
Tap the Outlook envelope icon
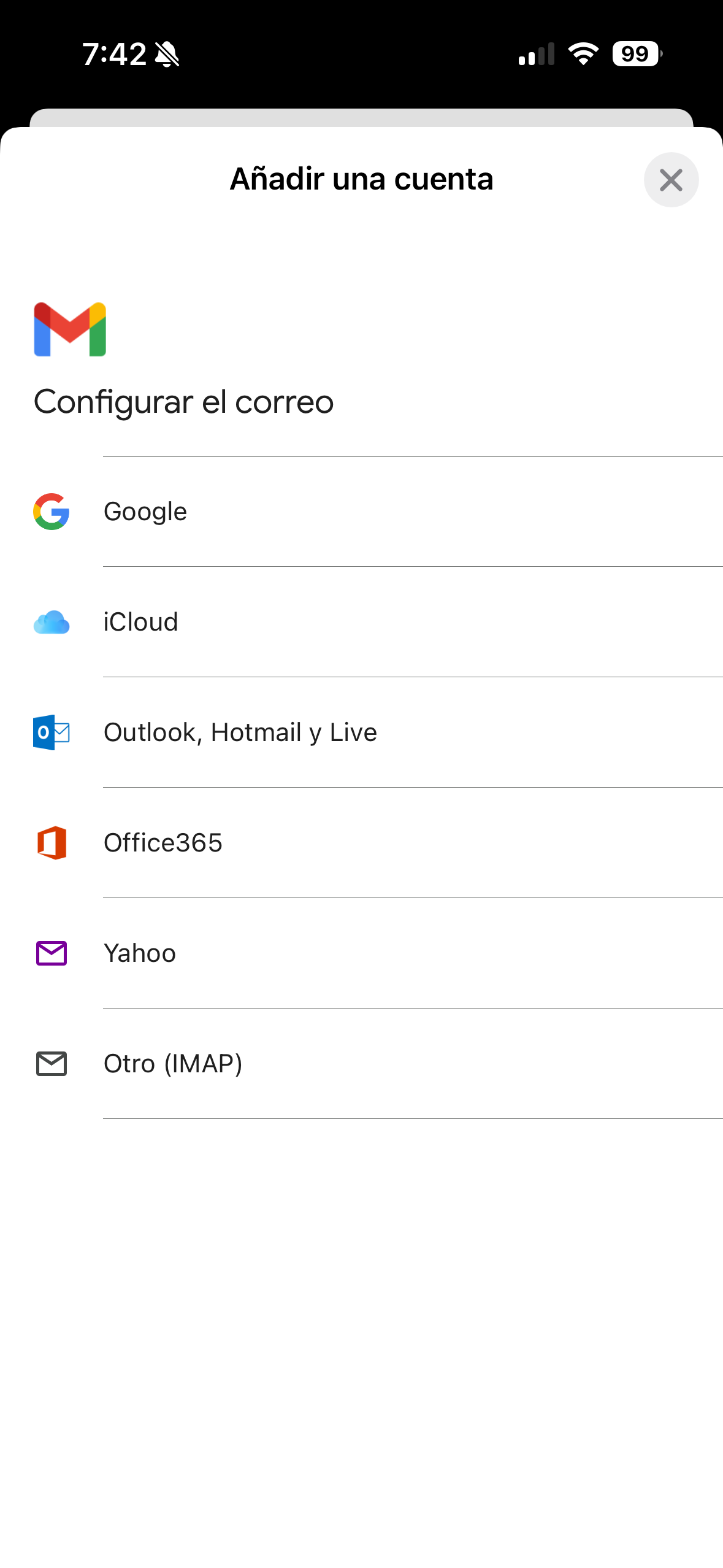(52, 732)
